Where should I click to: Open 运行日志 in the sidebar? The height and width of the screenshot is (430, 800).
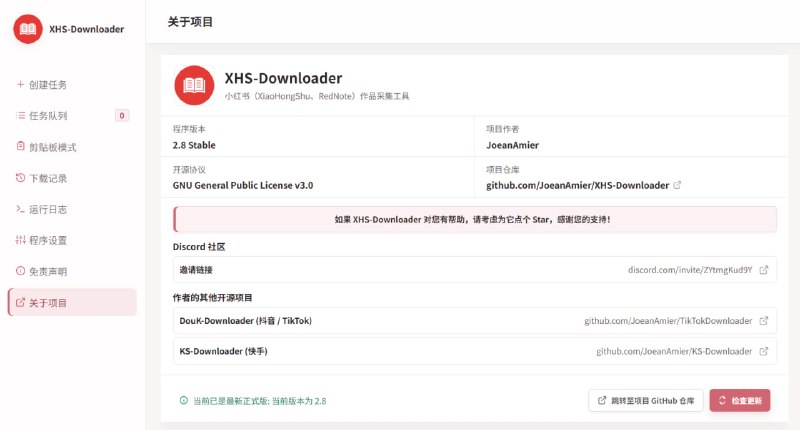pyautogui.click(x=72, y=209)
